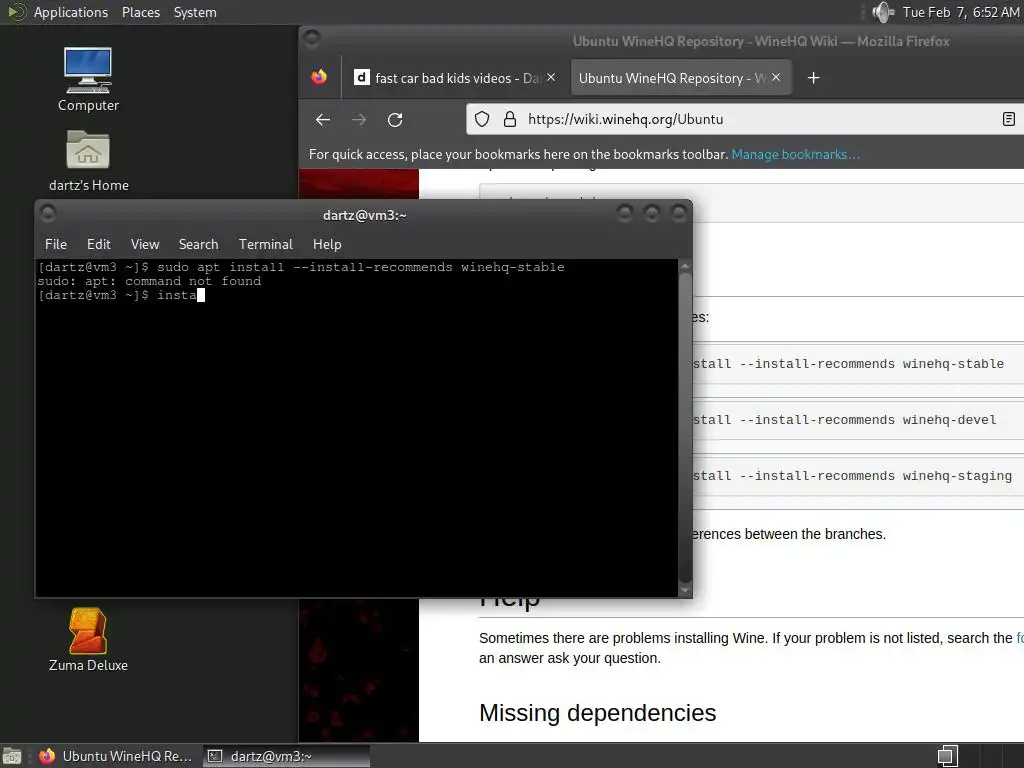Click the terminal scrollbar up arrow

coord(685,266)
